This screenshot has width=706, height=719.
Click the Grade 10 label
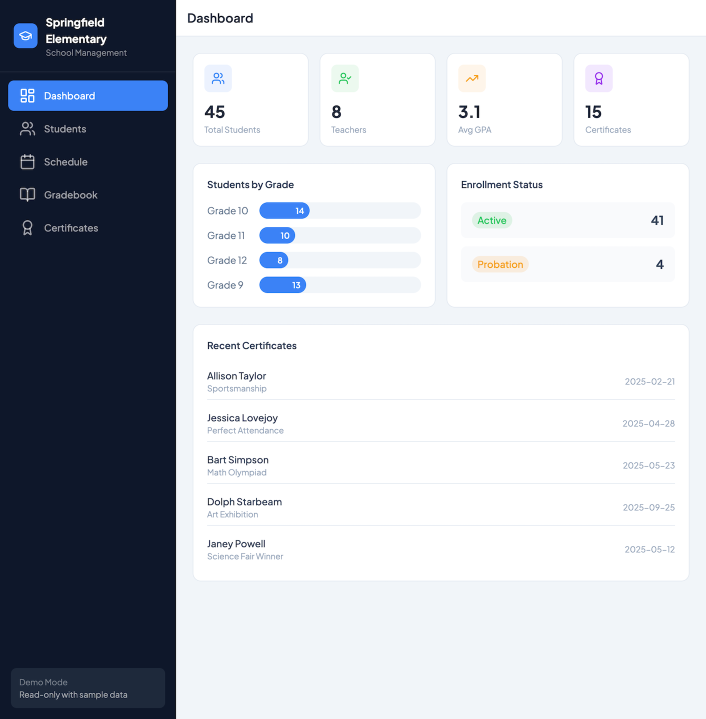click(x=227, y=211)
